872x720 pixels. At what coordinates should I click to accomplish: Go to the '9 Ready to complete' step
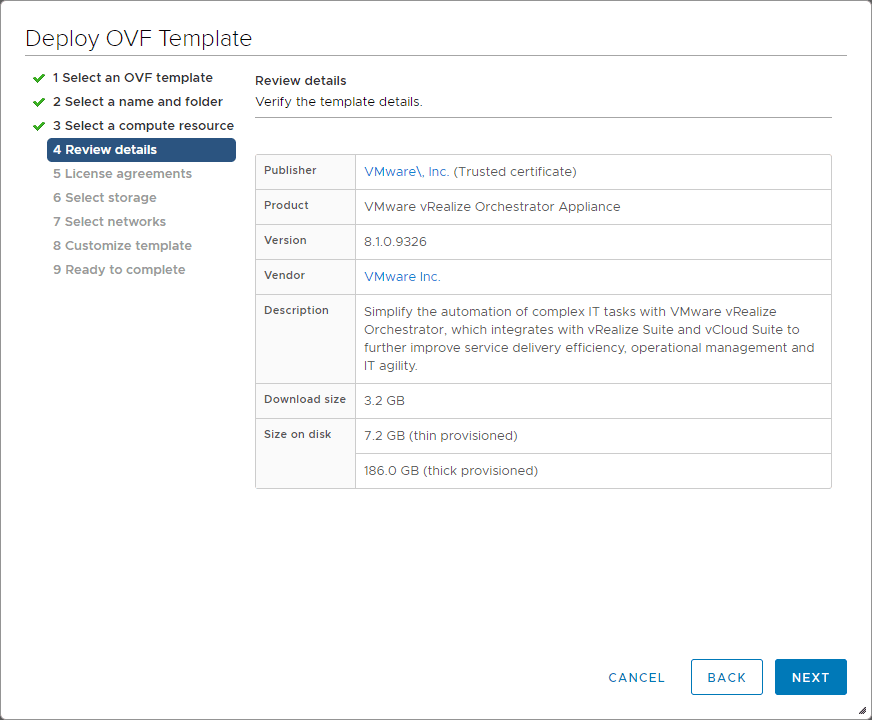(x=119, y=269)
